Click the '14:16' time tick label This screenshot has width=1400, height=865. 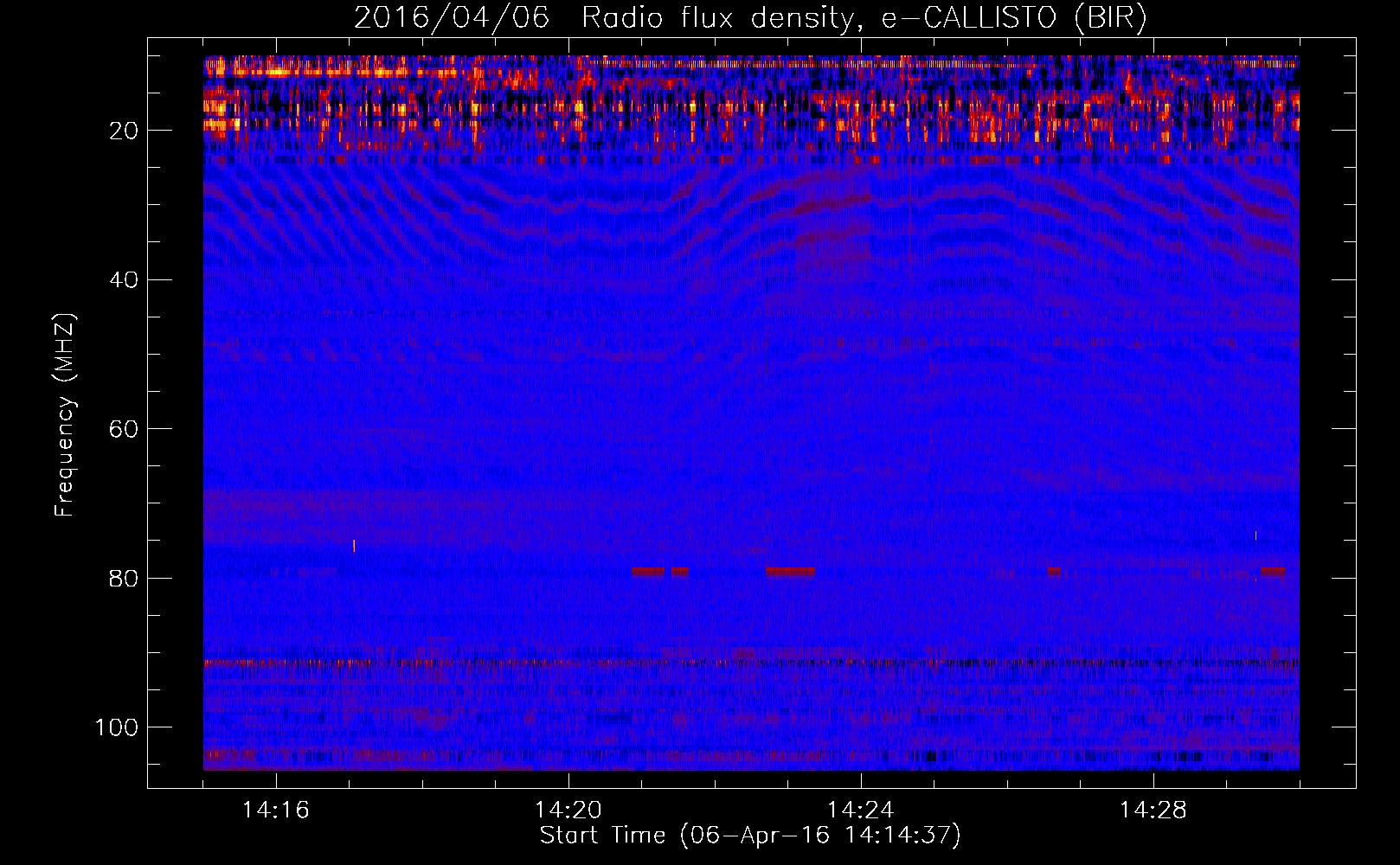point(275,811)
